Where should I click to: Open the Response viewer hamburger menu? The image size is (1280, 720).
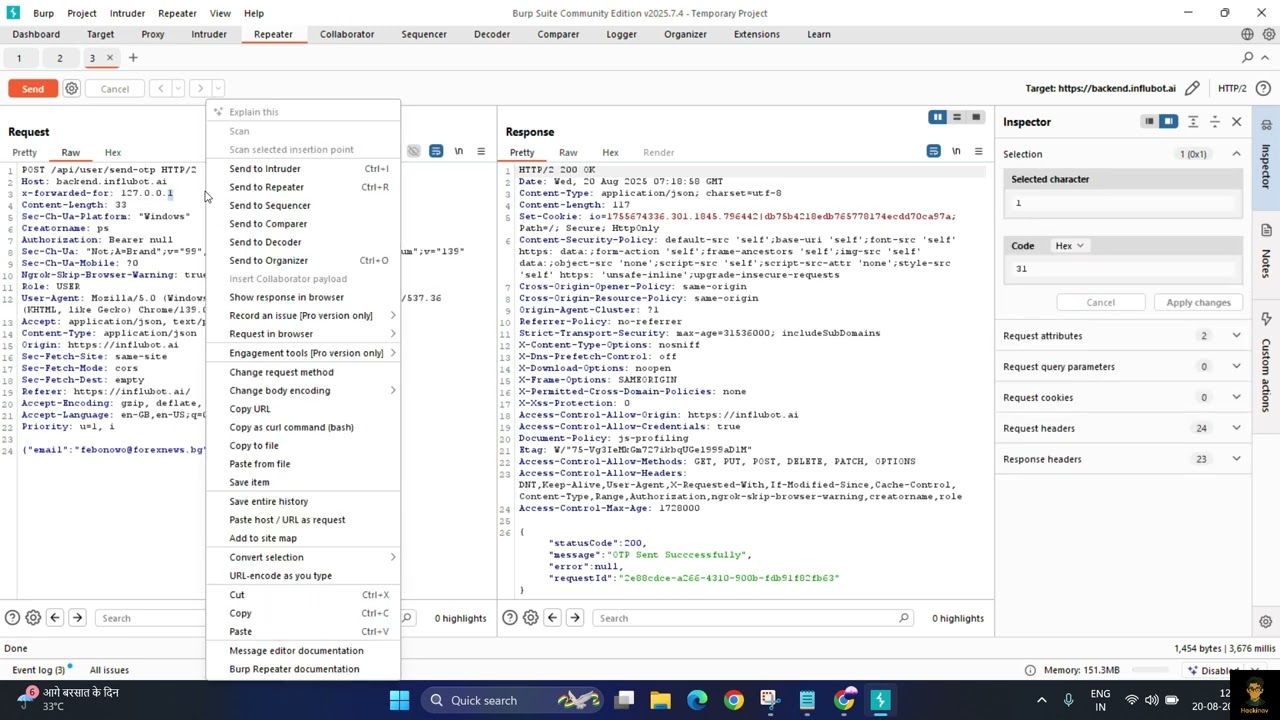(978, 152)
